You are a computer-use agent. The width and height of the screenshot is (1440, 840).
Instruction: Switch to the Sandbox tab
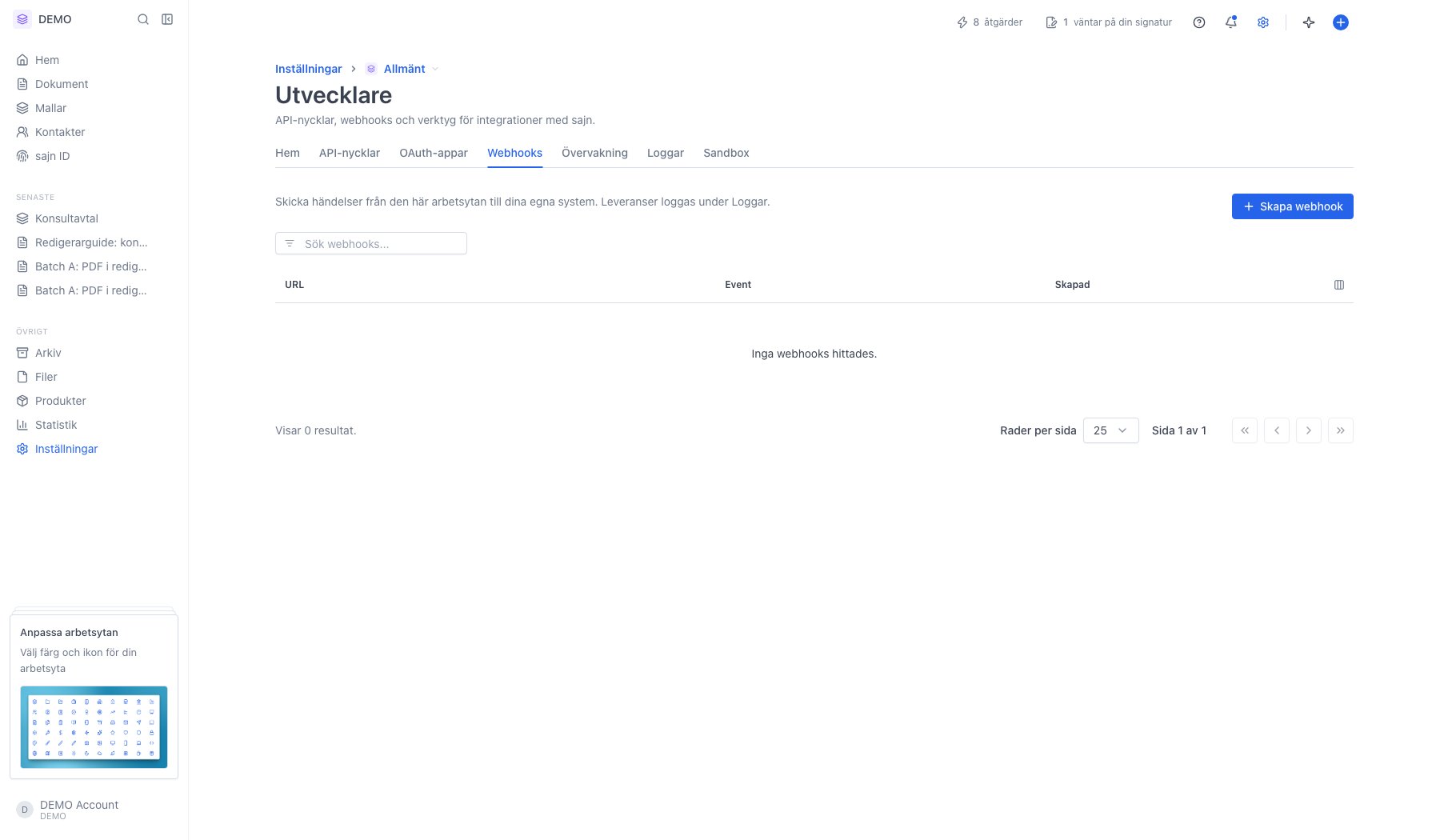726,153
